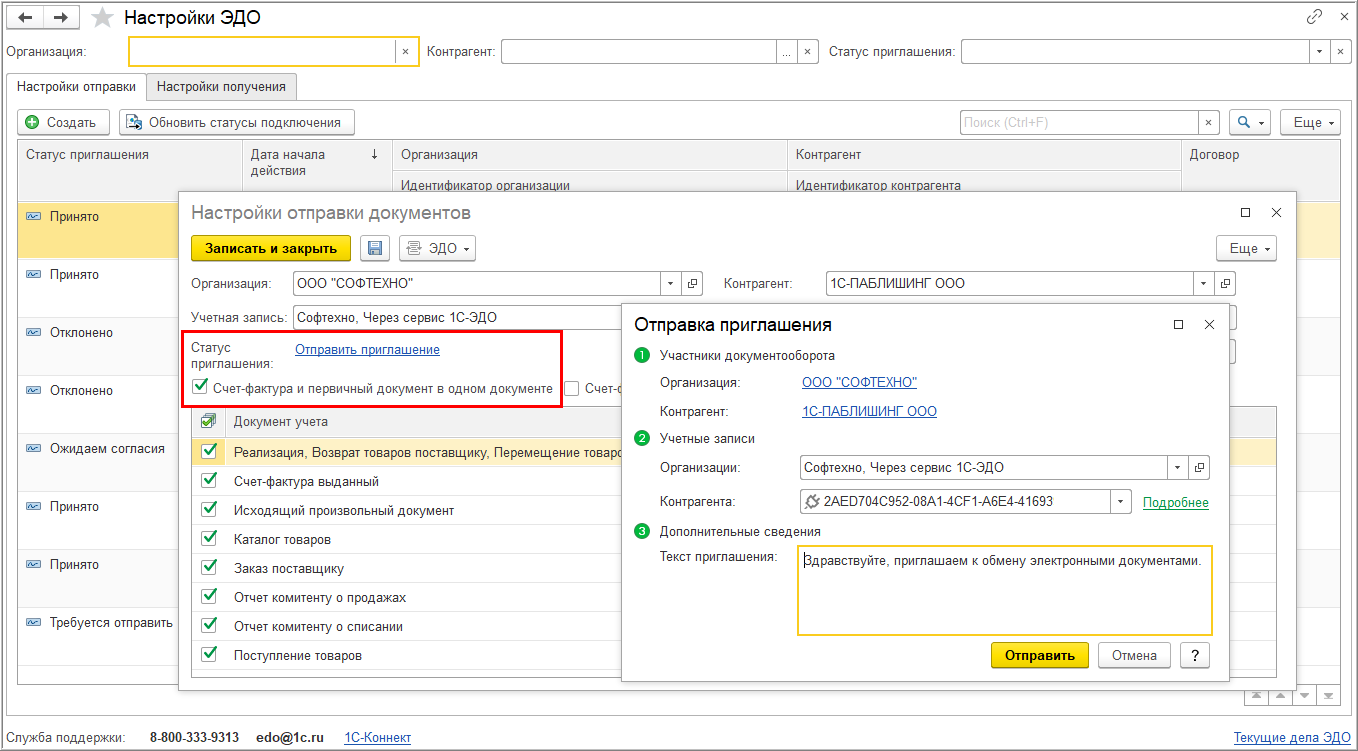Open Отправить приглашение link
Viewport: 1358px width, 751px height.
click(x=367, y=350)
